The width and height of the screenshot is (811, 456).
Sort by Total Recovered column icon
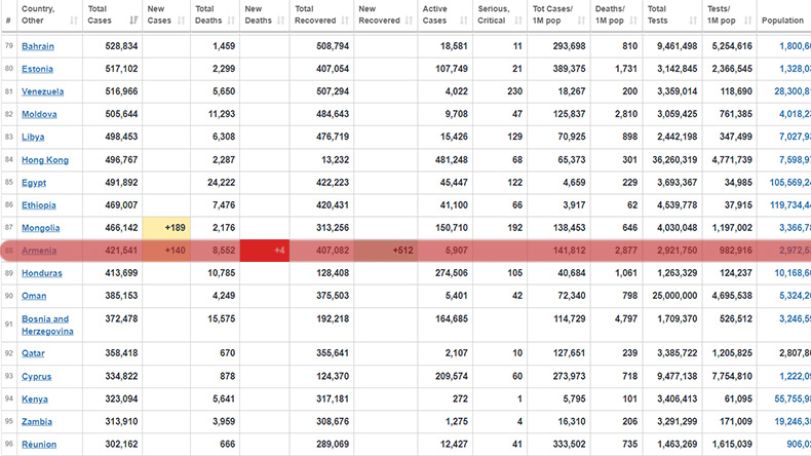click(x=345, y=21)
